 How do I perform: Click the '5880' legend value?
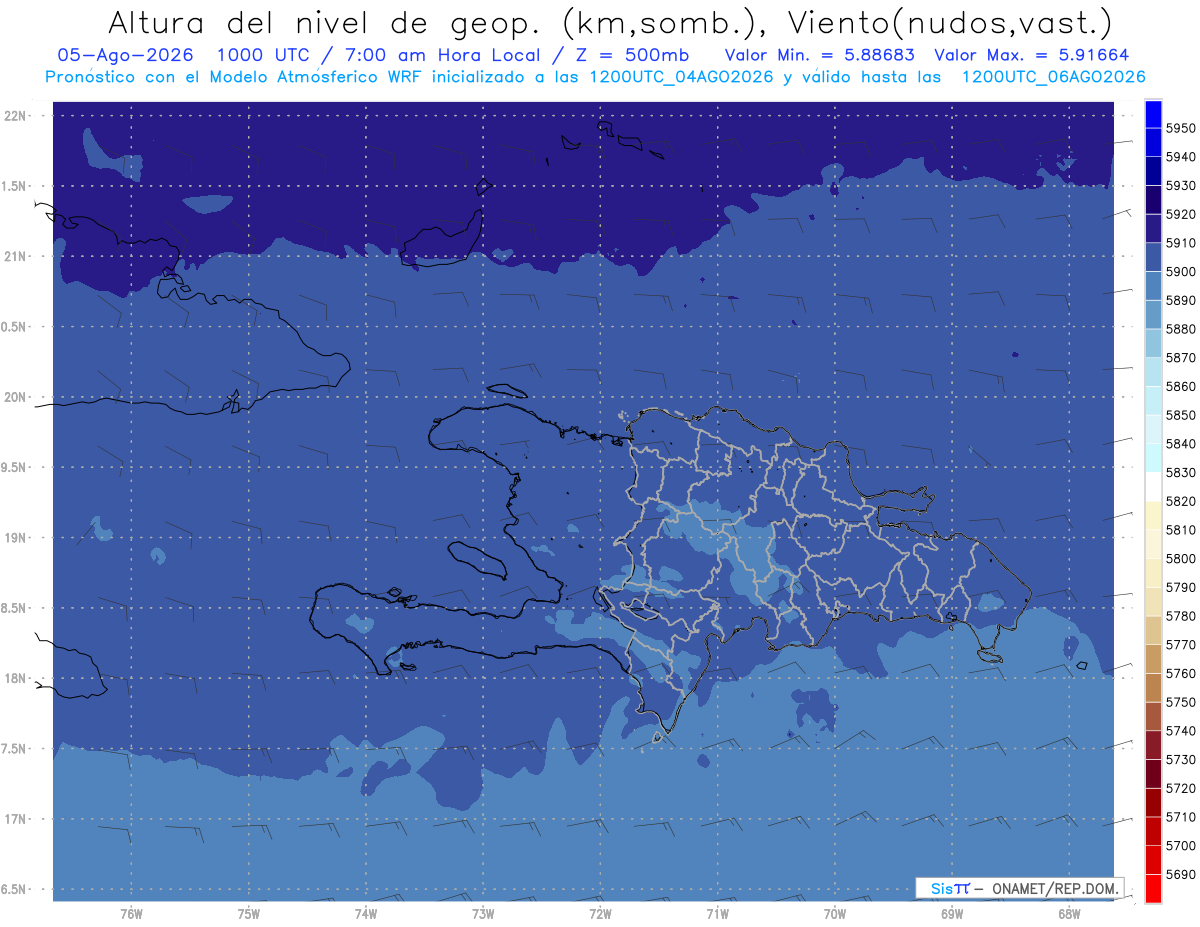(x=1180, y=329)
